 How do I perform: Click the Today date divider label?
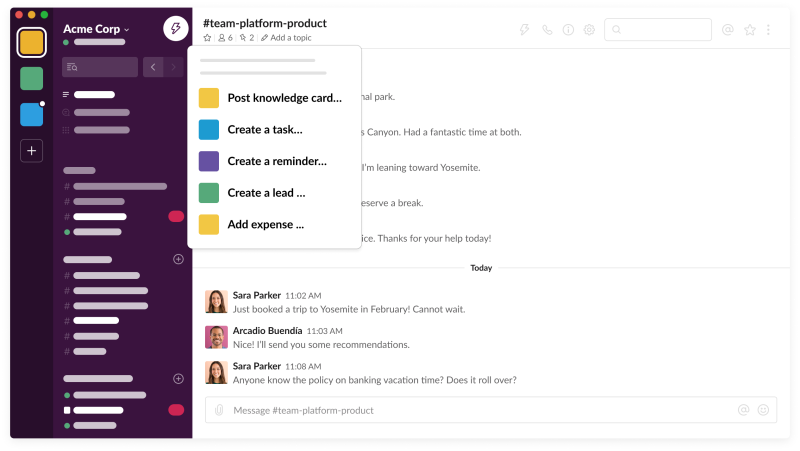[481, 268]
